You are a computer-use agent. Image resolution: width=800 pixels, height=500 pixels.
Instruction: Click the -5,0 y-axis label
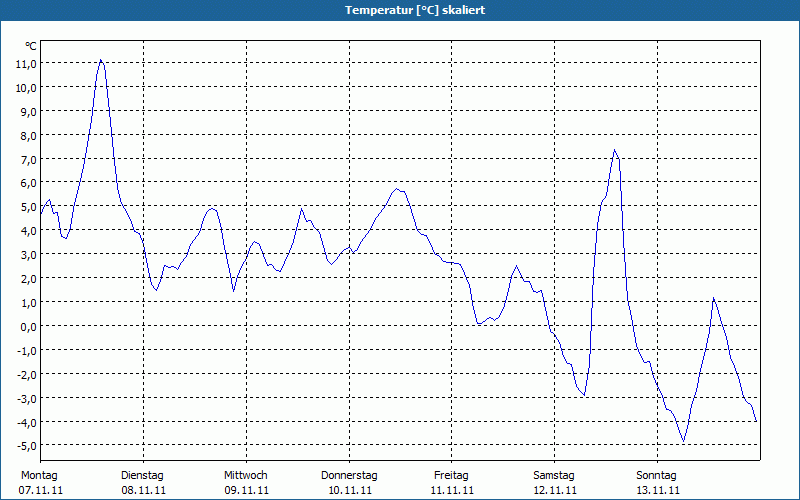(x=27, y=446)
